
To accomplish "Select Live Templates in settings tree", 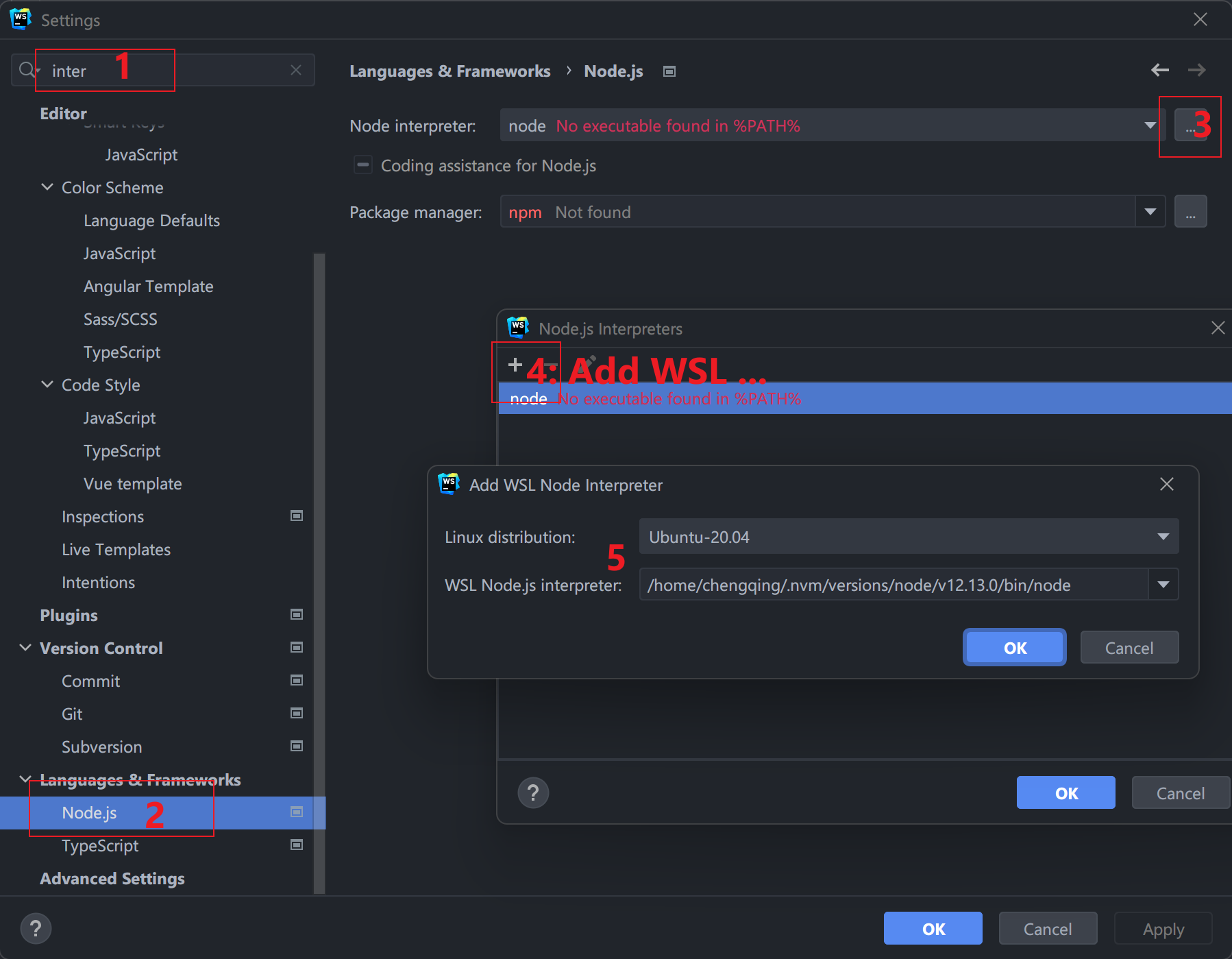I will [116, 550].
